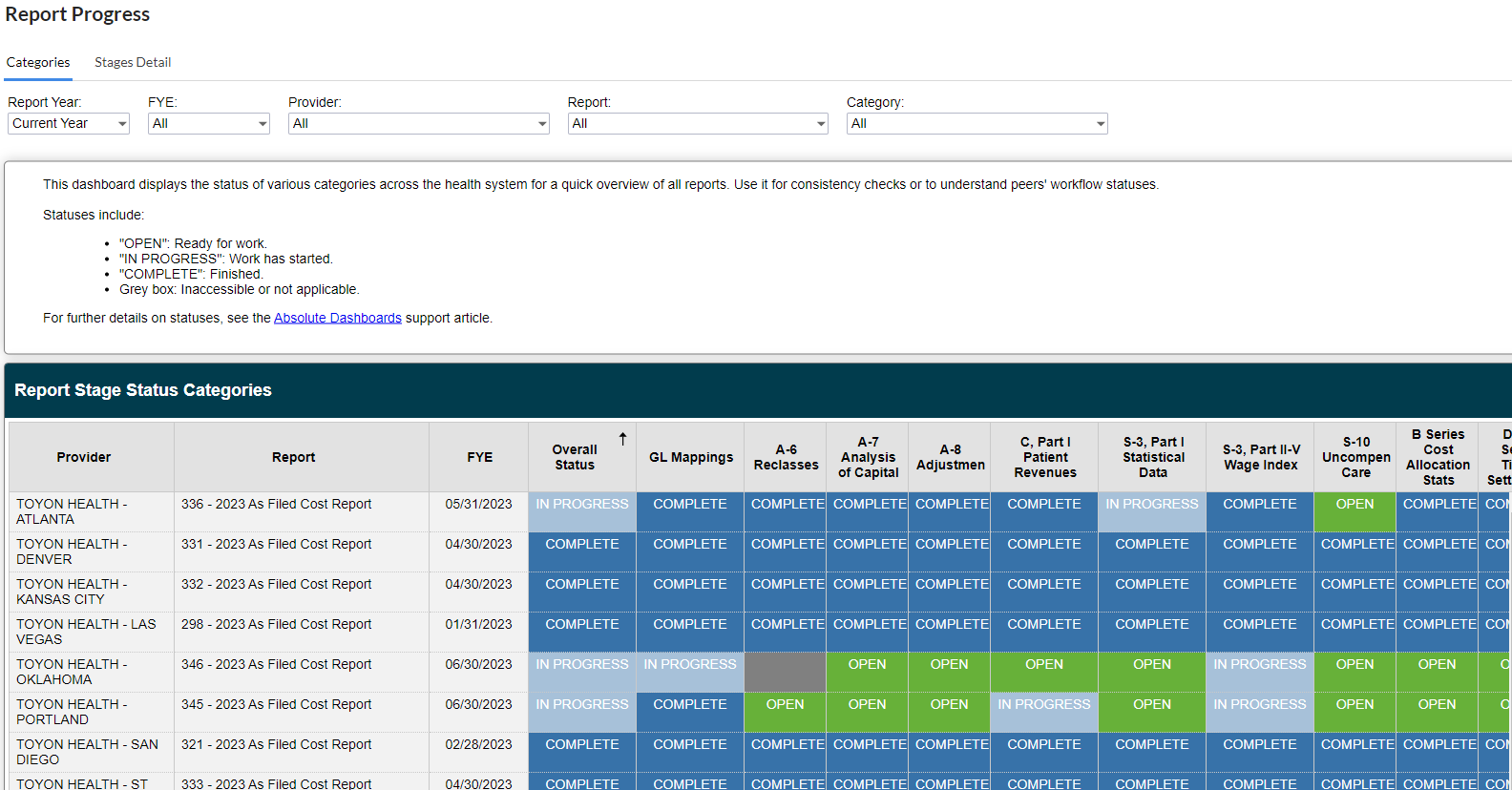Select Portland's OPEN S-3 Part I cell
This screenshot has width=1512, height=790.
click(x=1152, y=712)
